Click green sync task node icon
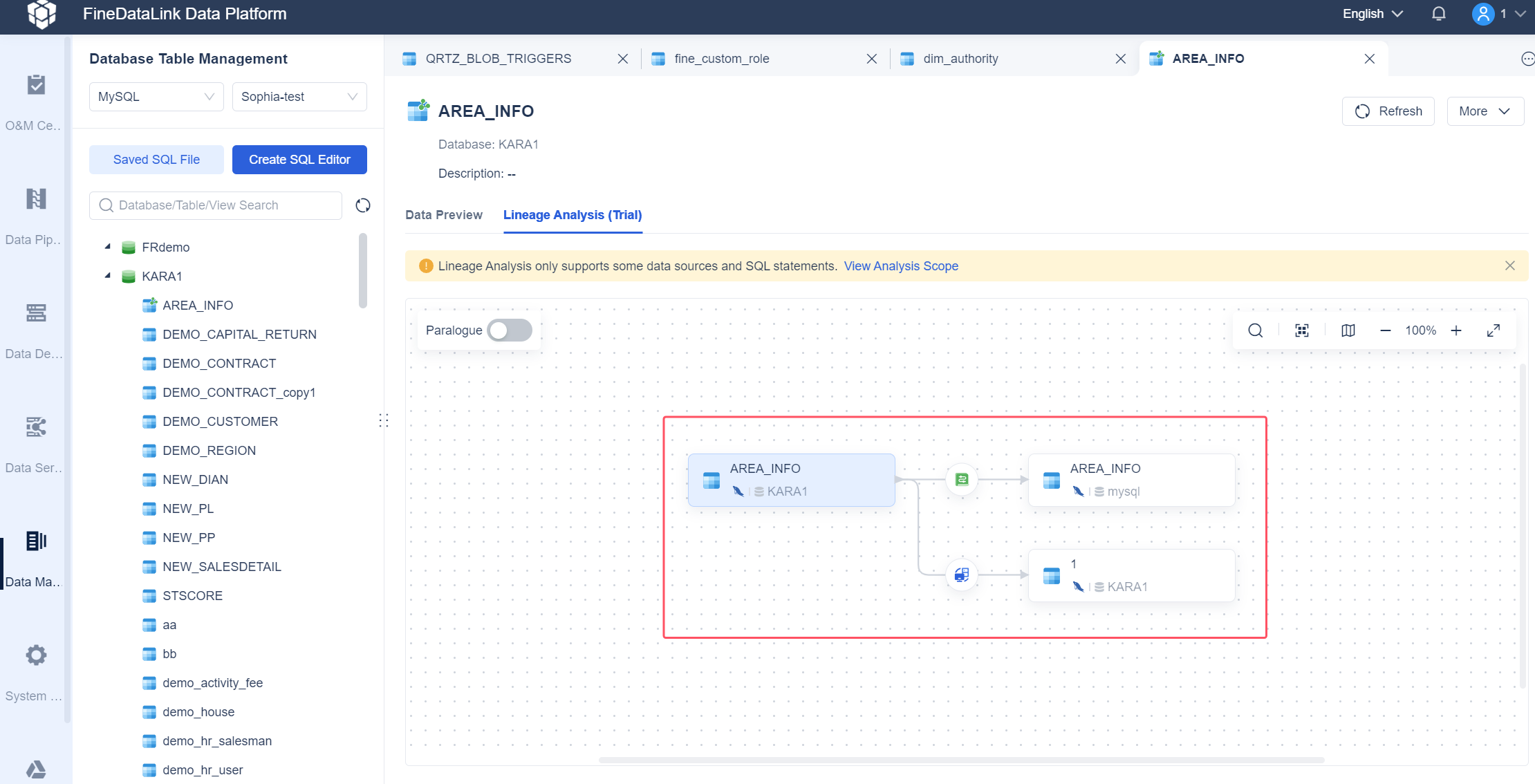The image size is (1535, 784). click(962, 479)
